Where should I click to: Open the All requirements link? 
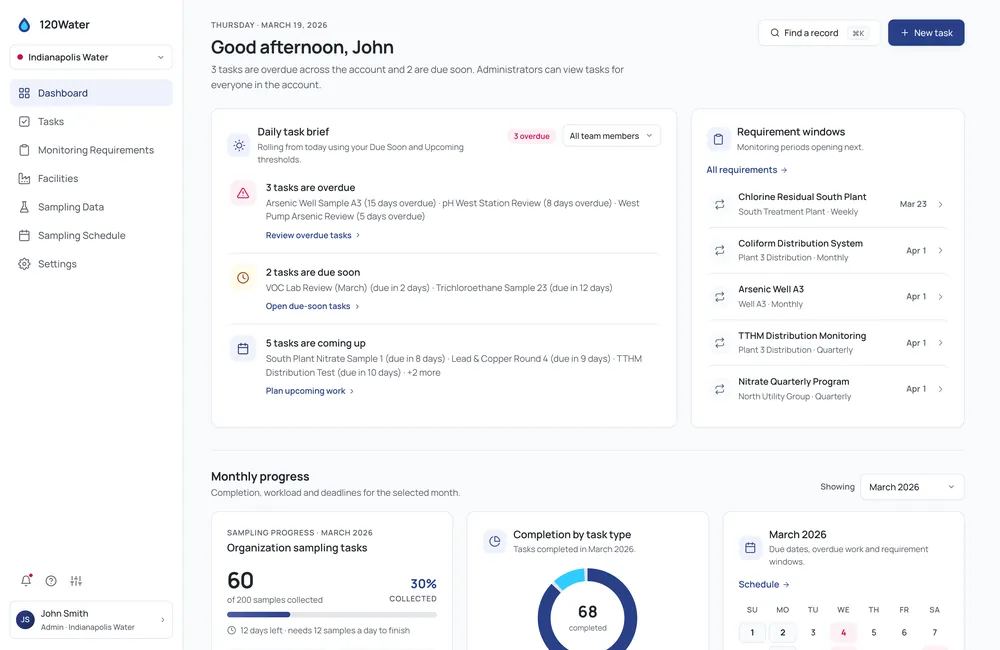747,170
